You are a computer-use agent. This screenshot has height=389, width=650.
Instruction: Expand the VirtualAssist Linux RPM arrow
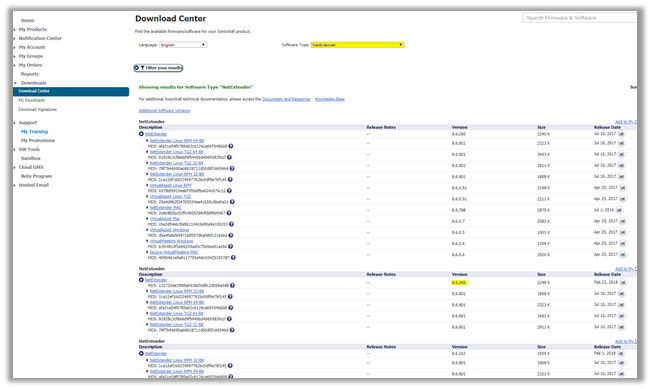pos(147,185)
